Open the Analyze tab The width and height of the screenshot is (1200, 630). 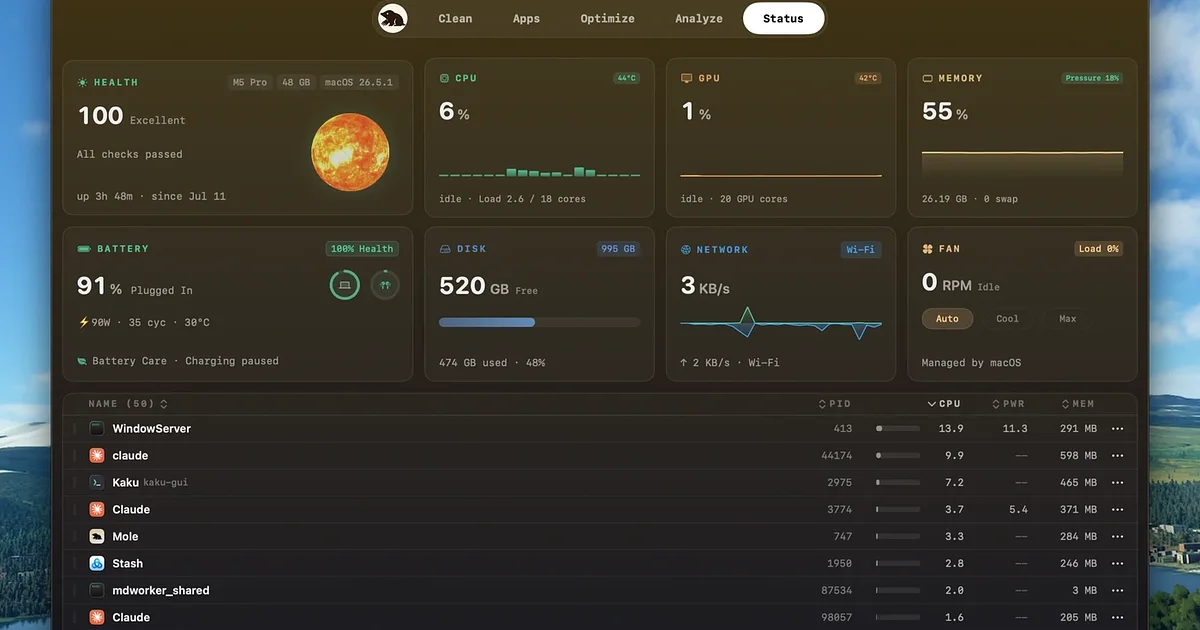tap(699, 18)
